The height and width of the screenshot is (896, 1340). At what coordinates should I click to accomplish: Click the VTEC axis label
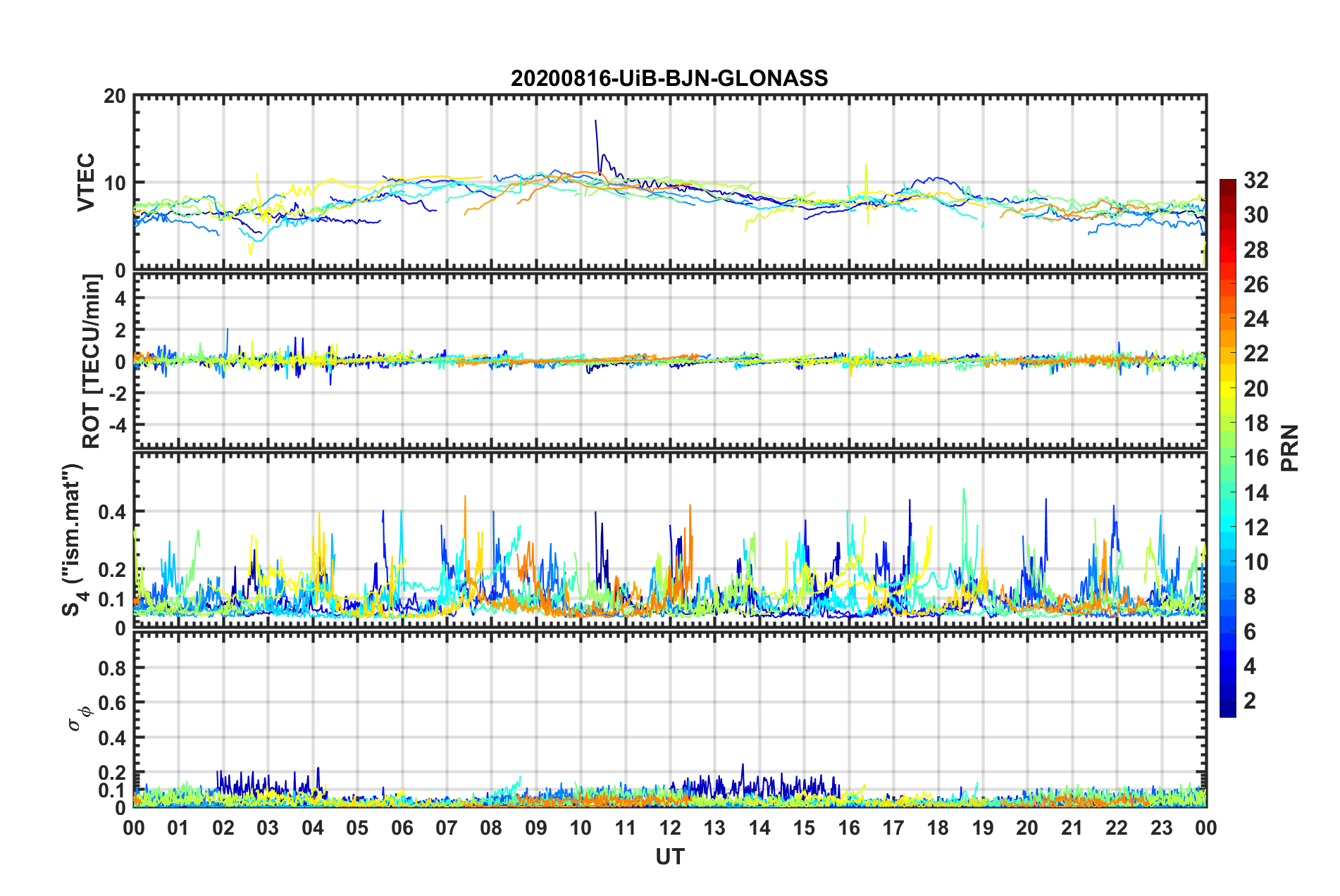86,182
